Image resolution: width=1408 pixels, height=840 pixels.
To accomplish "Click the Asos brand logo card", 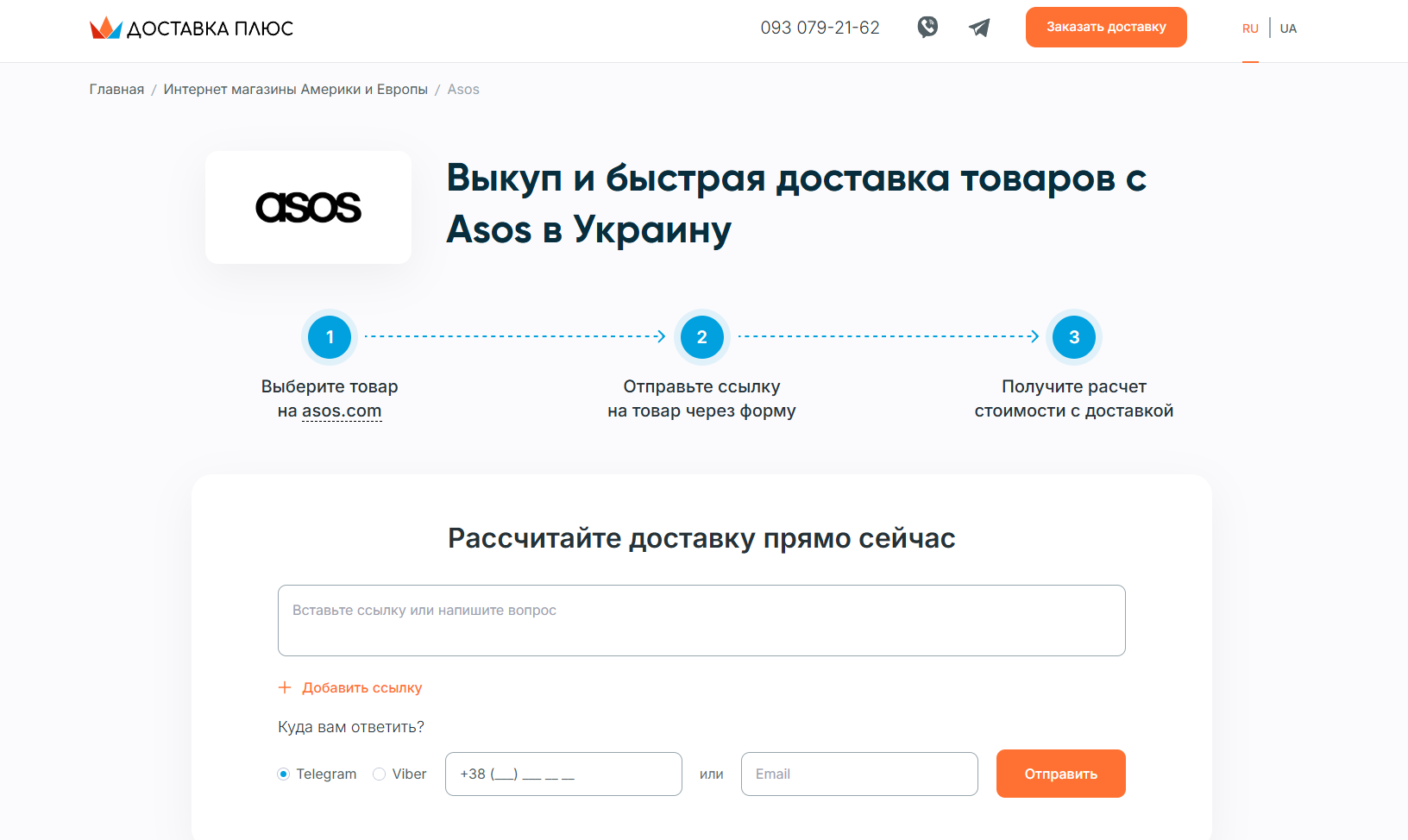I will [308, 208].
